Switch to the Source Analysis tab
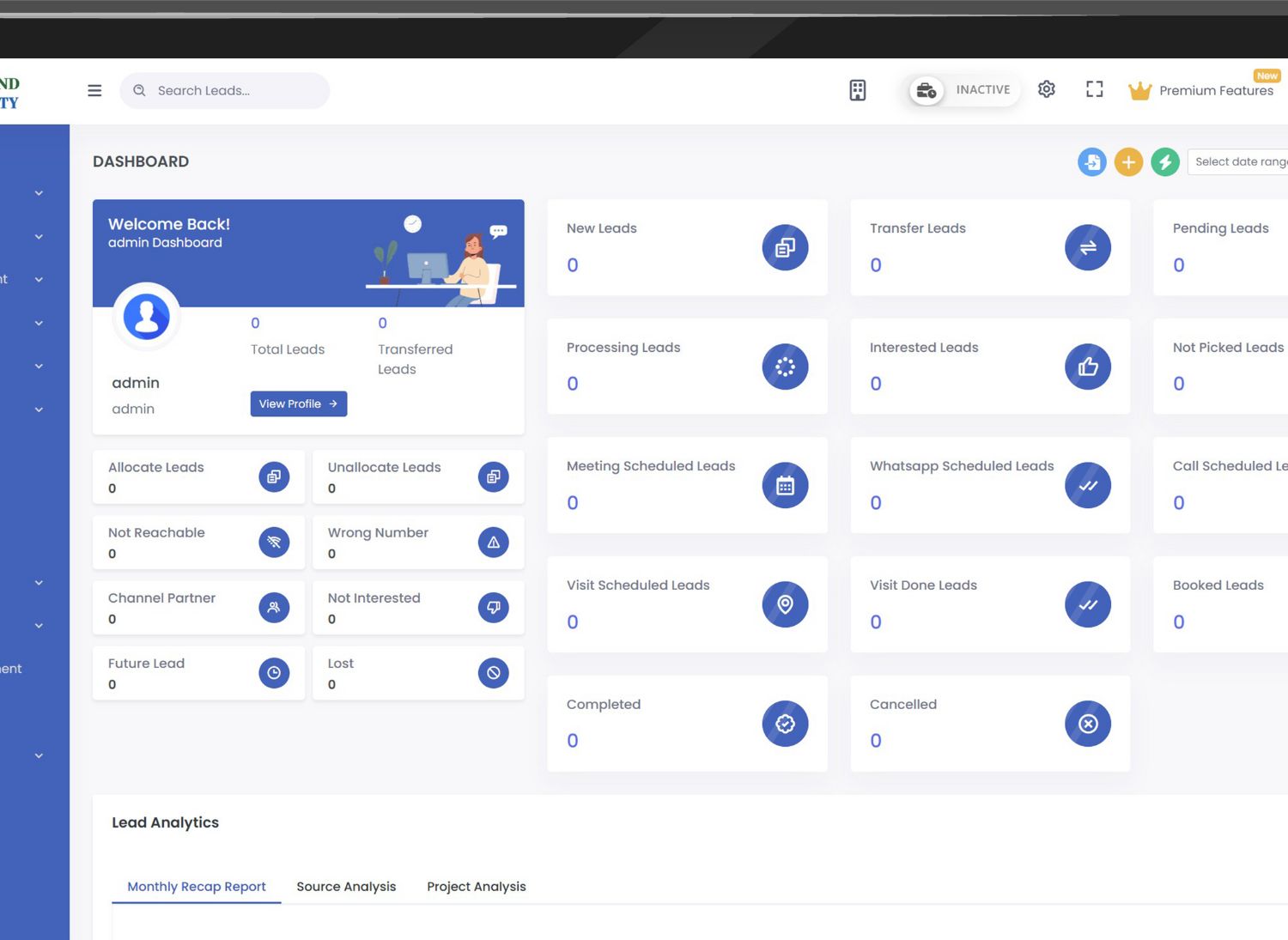This screenshot has width=1288, height=940. click(346, 887)
